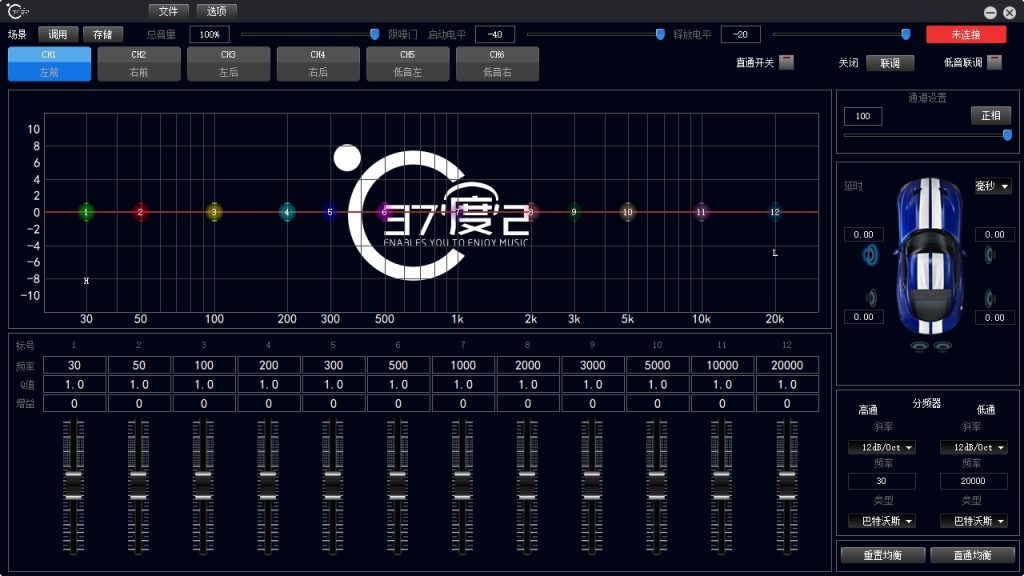Viewport: 1024px width, 576px height.
Task: Switch to the CH6 低音右 channel tab
Action: pos(497,63)
